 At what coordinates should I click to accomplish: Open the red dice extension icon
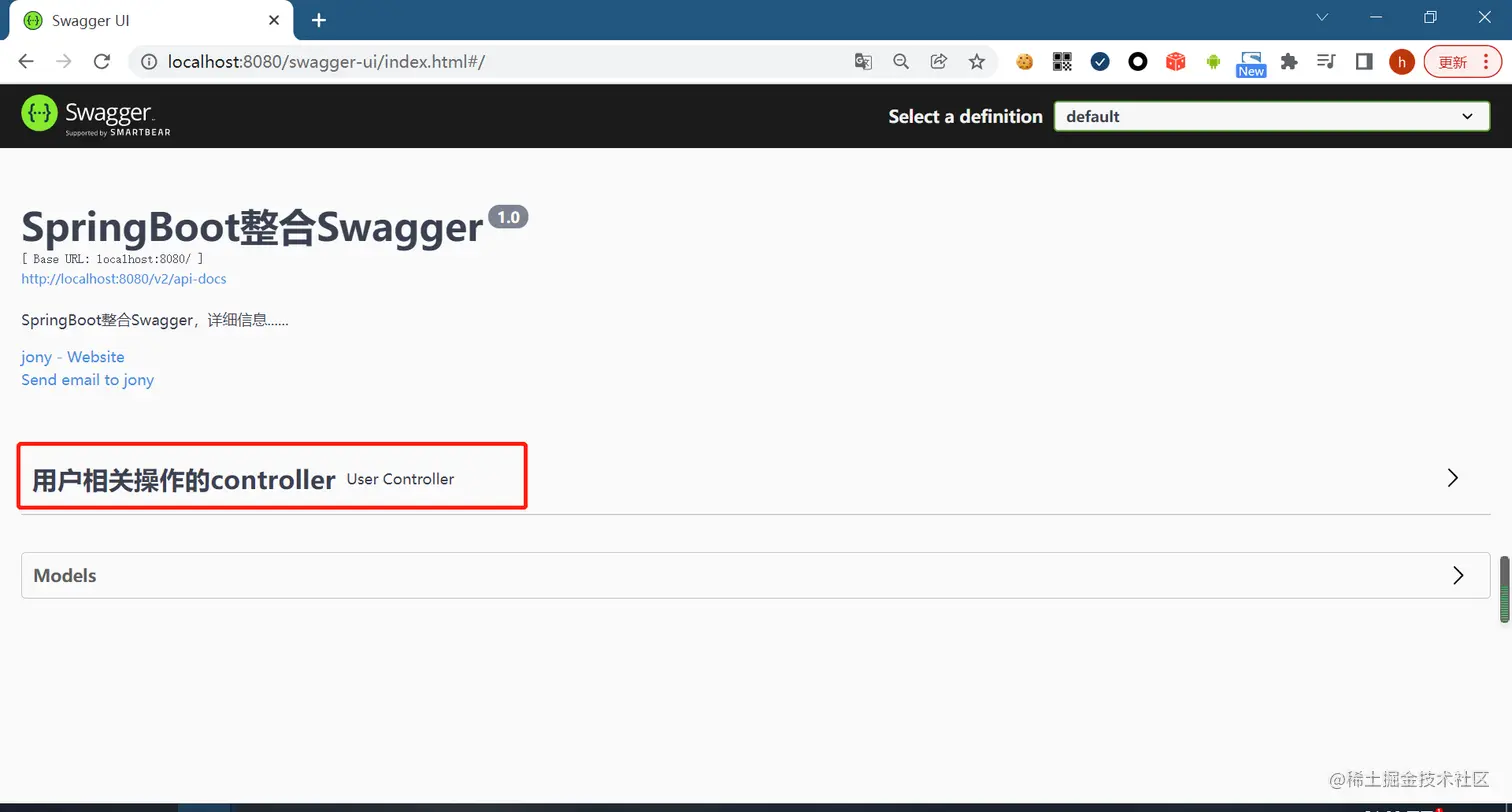pos(1176,62)
